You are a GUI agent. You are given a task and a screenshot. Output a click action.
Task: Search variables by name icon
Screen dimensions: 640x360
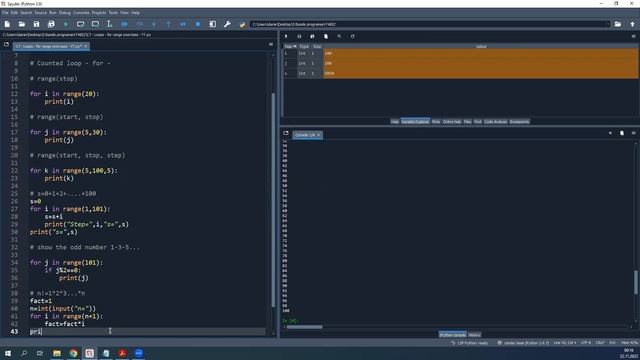point(339,36)
